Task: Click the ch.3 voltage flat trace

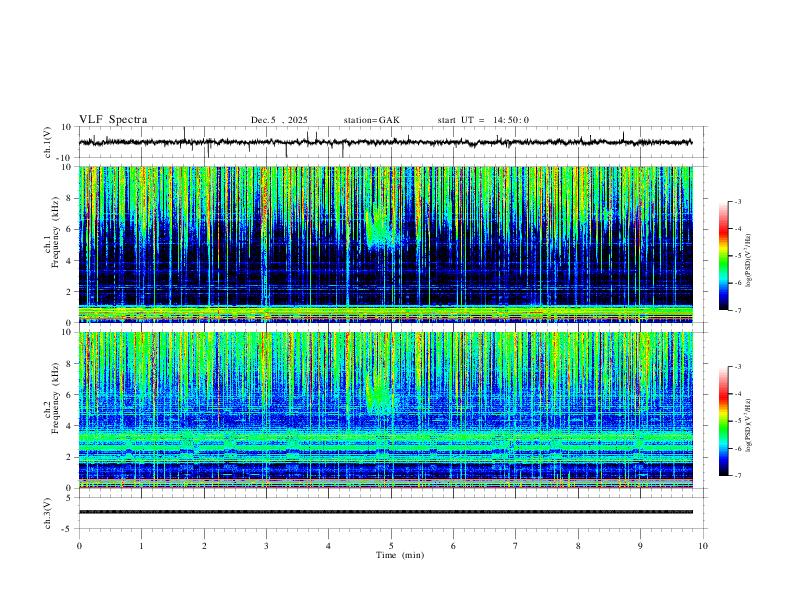Action: tap(385, 512)
